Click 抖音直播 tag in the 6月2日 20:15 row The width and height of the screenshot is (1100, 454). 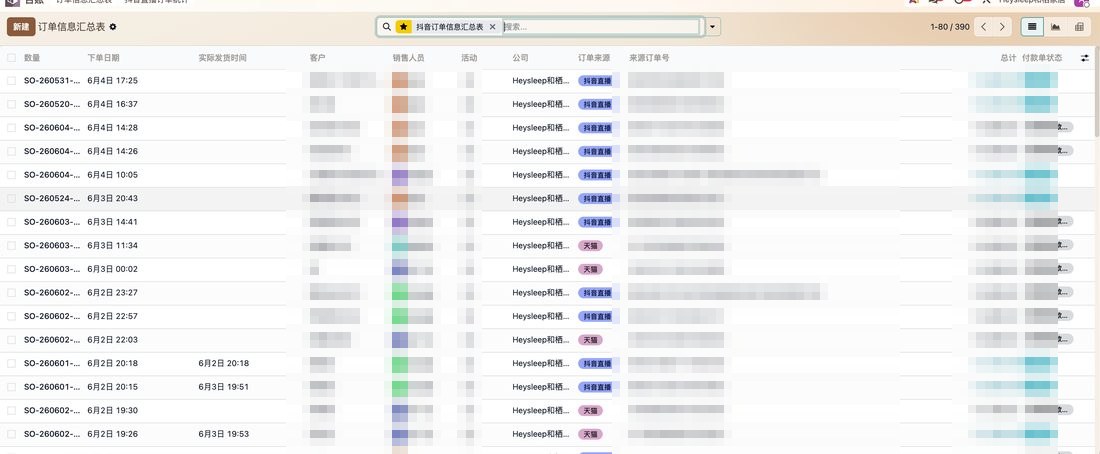[x=595, y=387]
